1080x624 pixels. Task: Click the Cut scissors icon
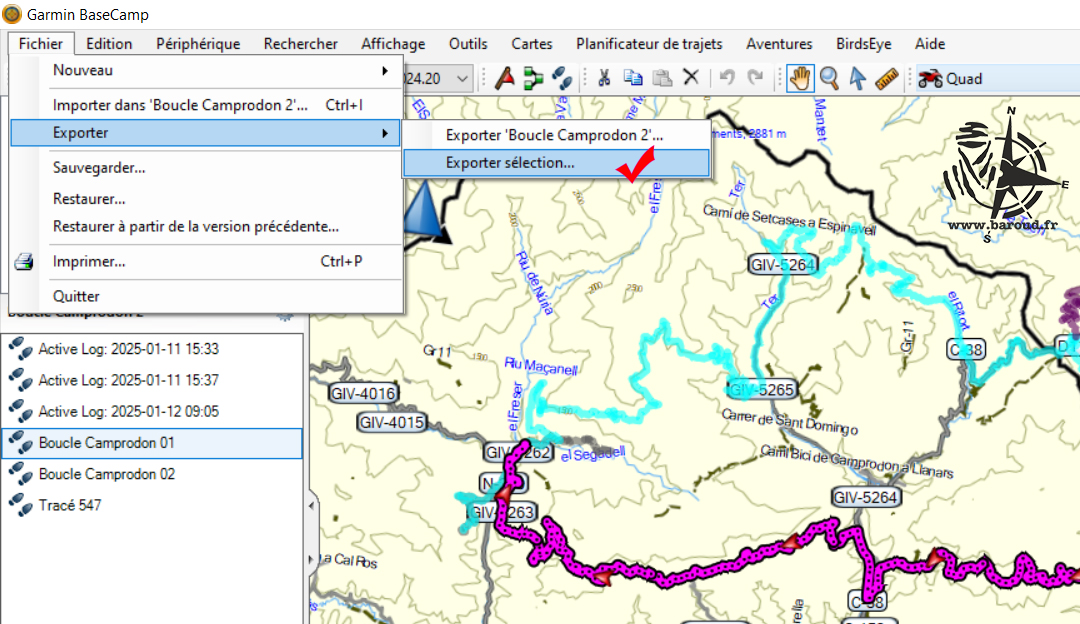tap(604, 79)
